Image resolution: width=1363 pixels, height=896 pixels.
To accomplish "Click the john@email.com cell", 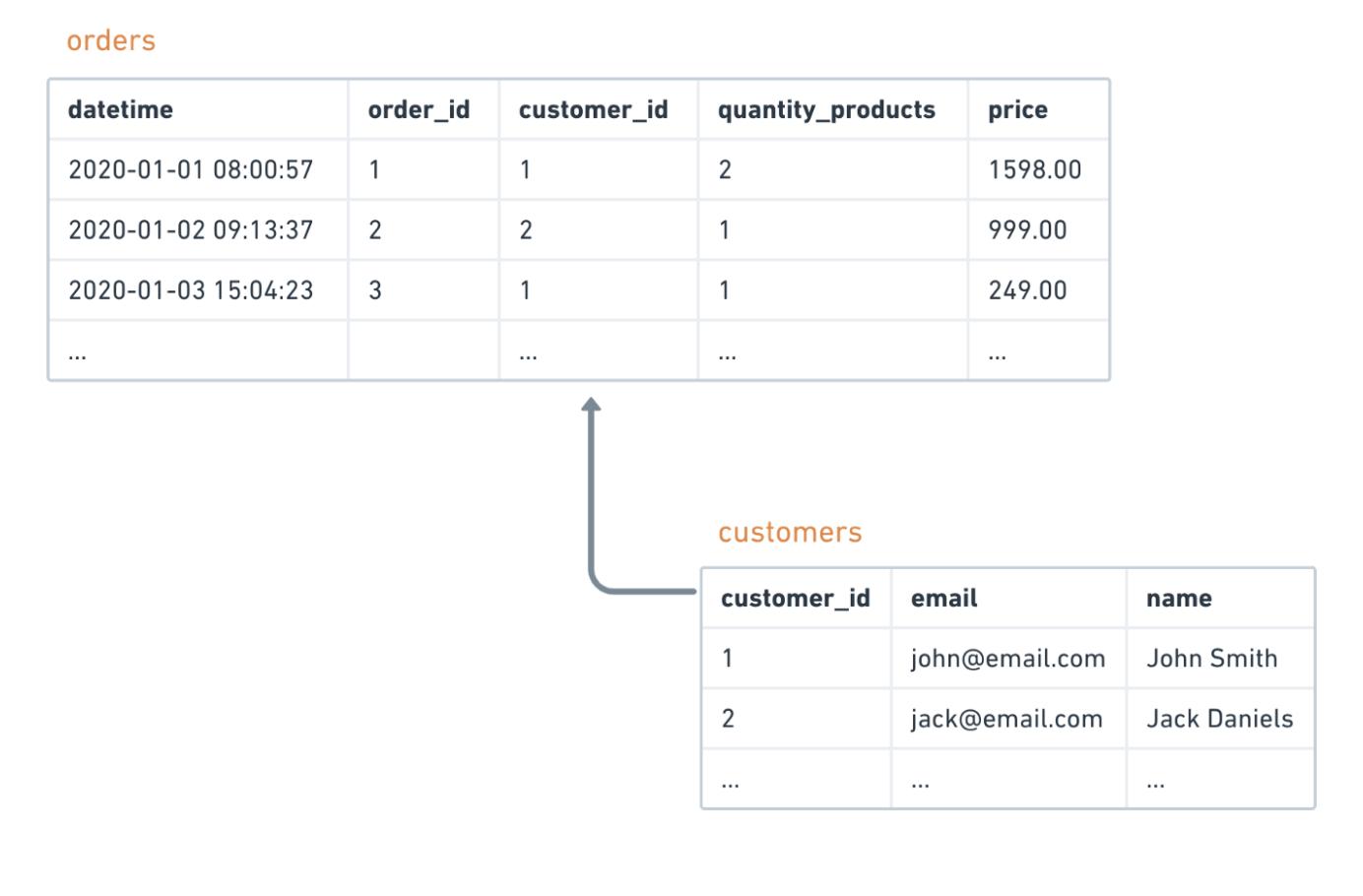I will pos(1007,658).
